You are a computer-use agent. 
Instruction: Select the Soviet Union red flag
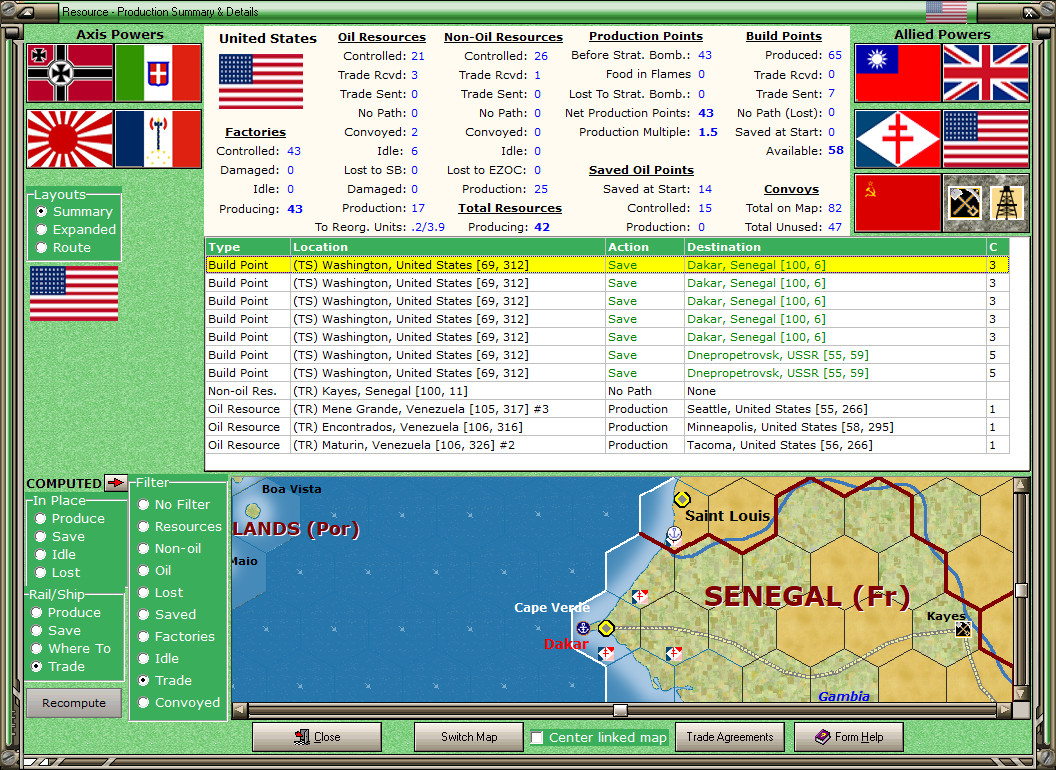click(898, 203)
